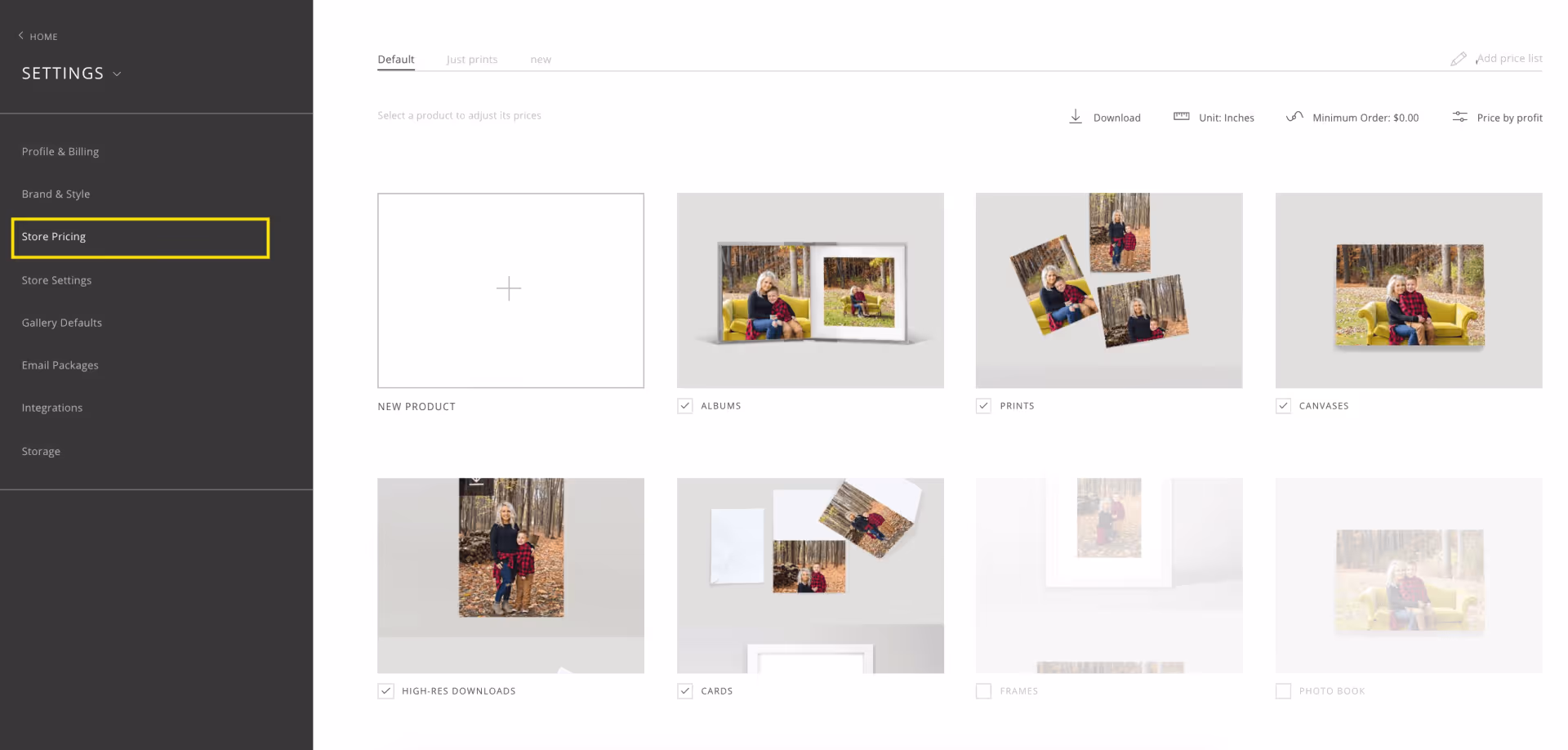Image resolution: width=1568 pixels, height=750 pixels.
Task: Click the ALBUMS label text
Action: point(721,406)
